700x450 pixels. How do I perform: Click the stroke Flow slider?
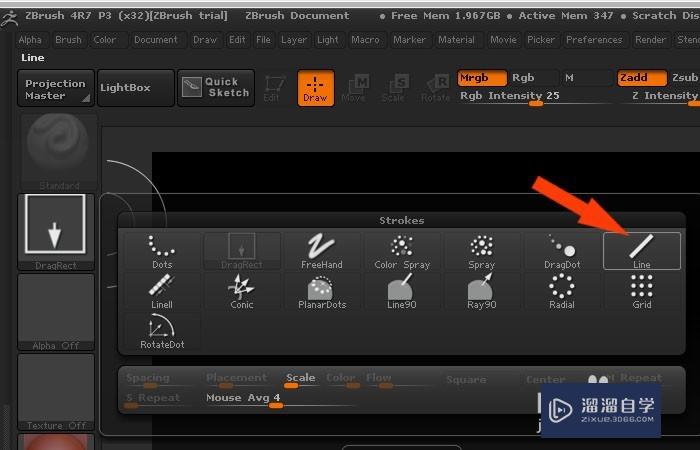point(399,379)
